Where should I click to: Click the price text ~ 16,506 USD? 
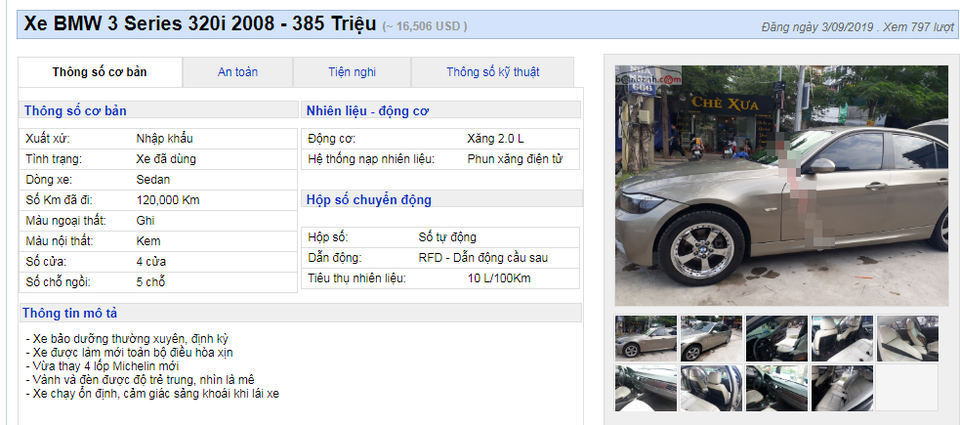tap(425, 26)
